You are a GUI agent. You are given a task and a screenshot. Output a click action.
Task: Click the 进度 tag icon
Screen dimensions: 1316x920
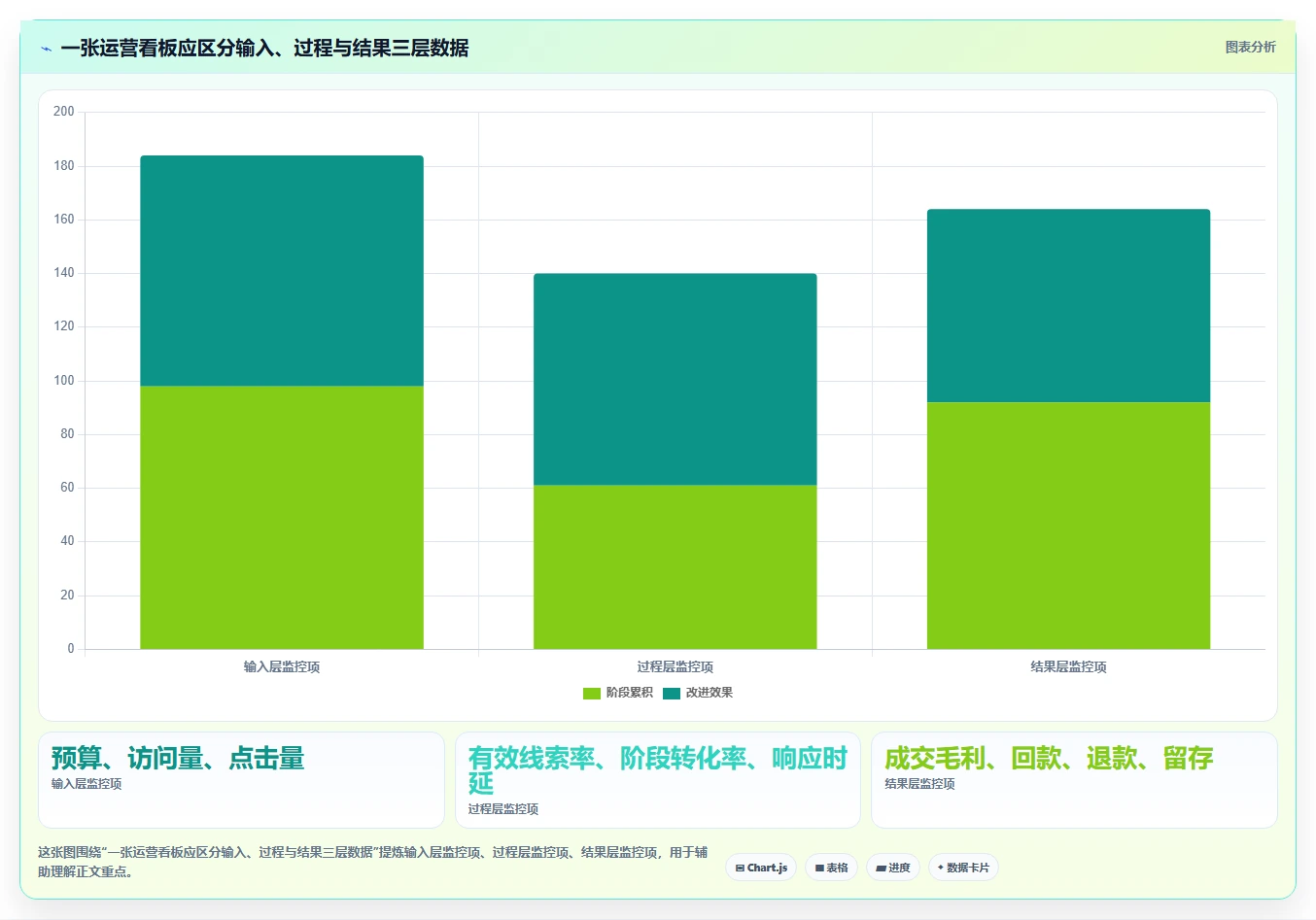(881, 869)
